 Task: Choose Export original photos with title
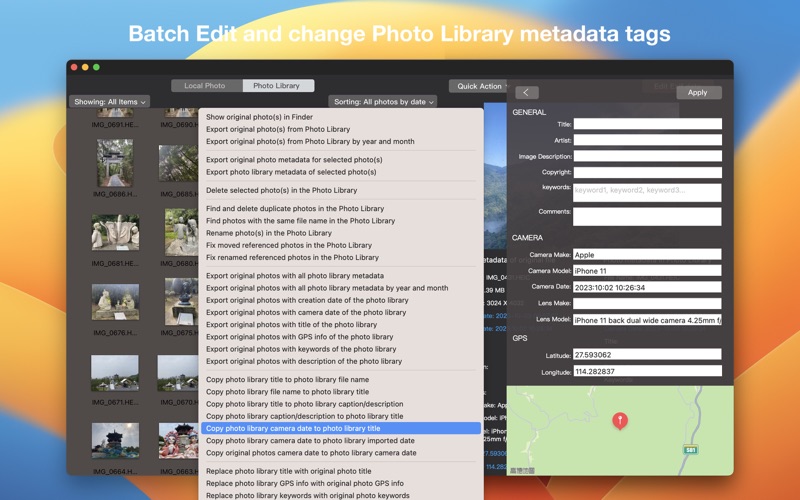[341, 324]
